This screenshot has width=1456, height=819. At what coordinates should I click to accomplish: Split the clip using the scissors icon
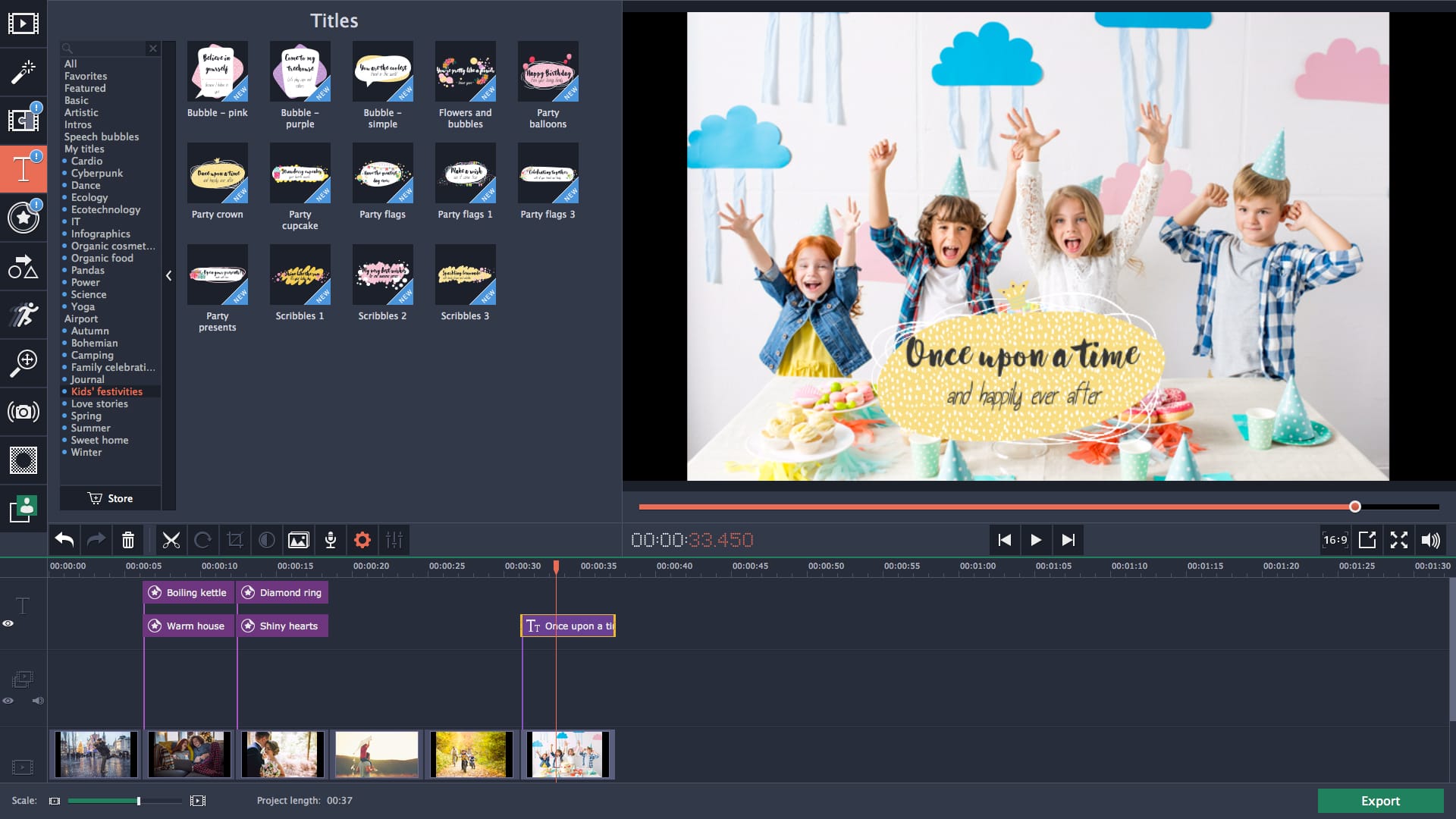tap(171, 540)
